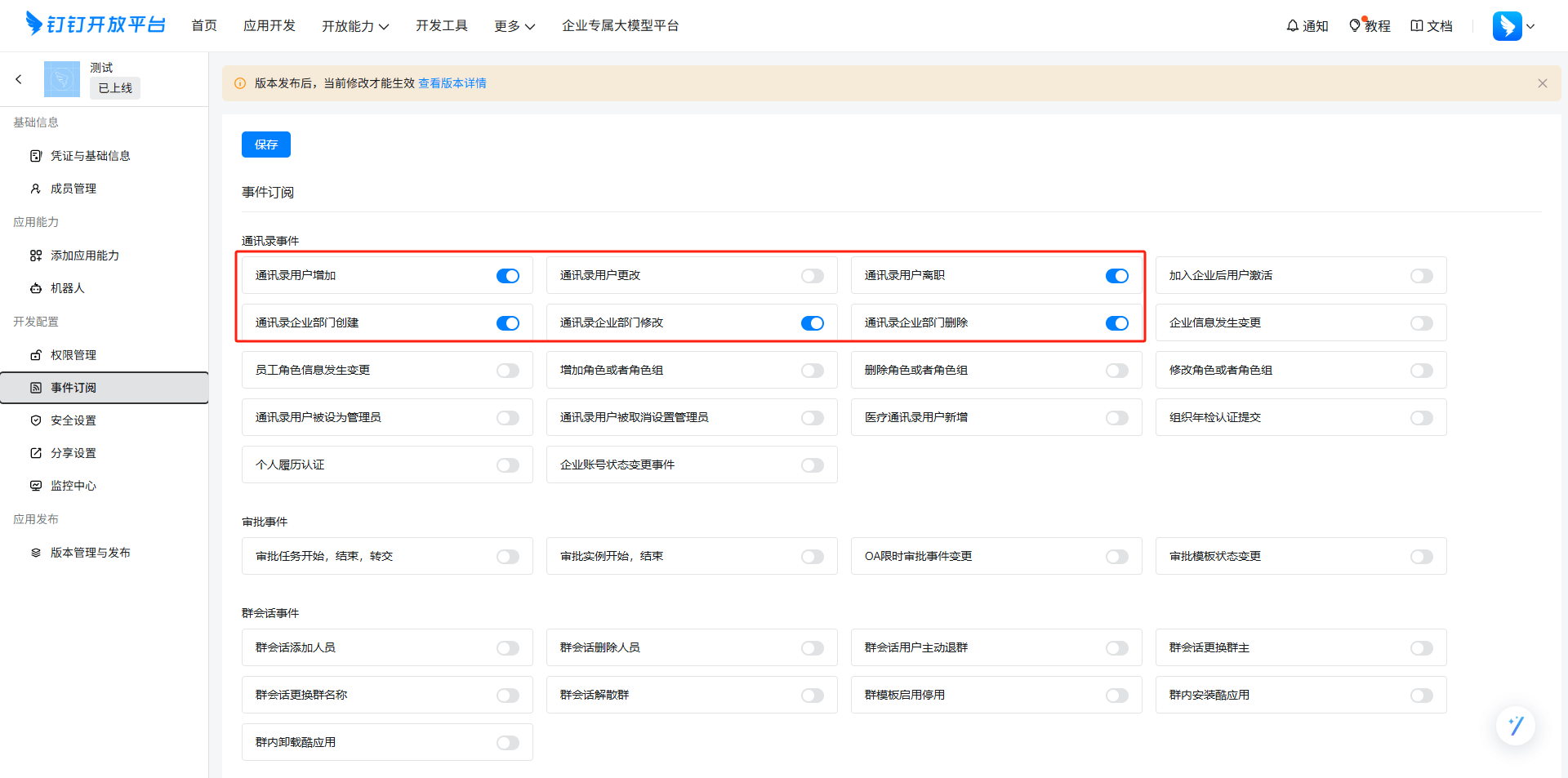
Task: Click the blue 保存 button
Action: click(x=266, y=144)
